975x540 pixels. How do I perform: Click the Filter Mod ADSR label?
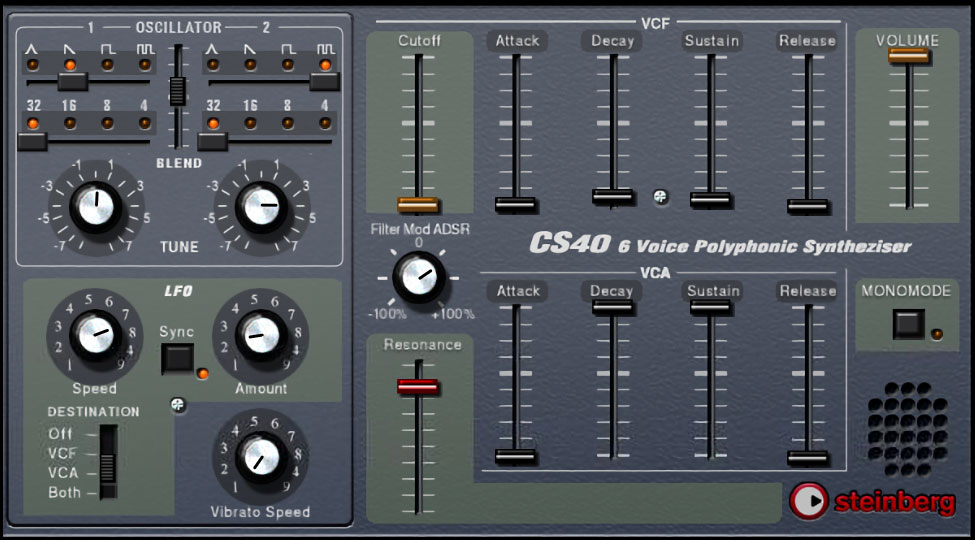point(420,230)
